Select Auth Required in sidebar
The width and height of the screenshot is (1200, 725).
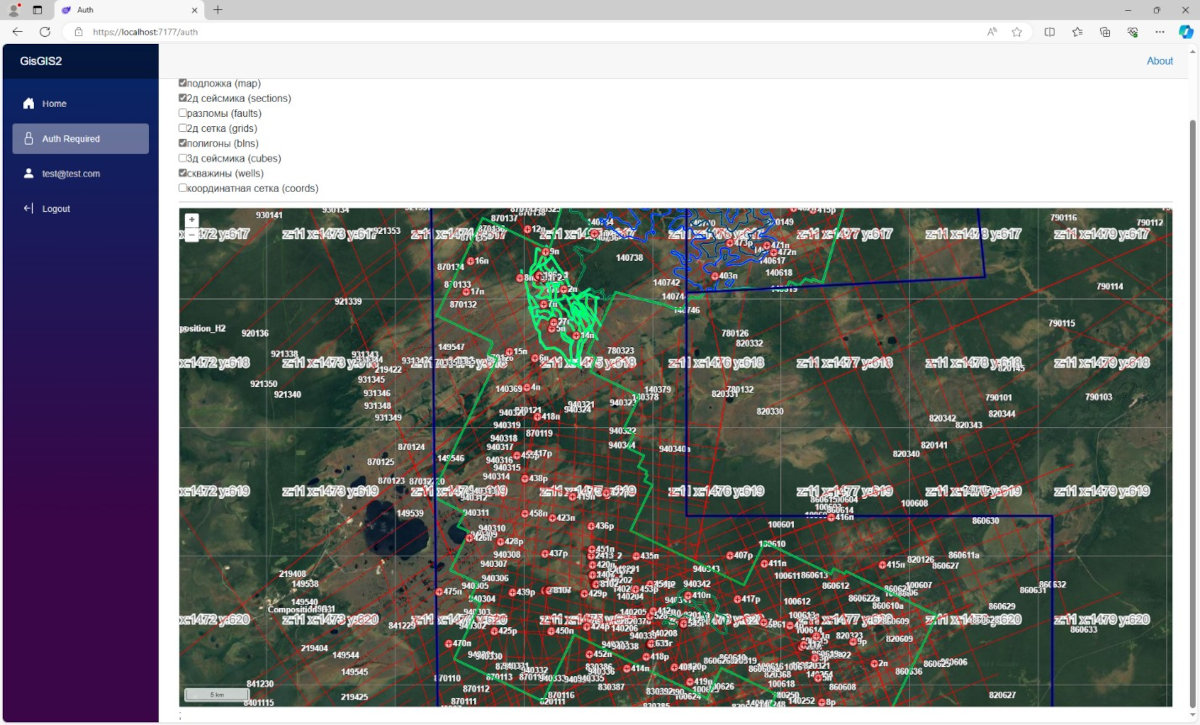[80, 139]
